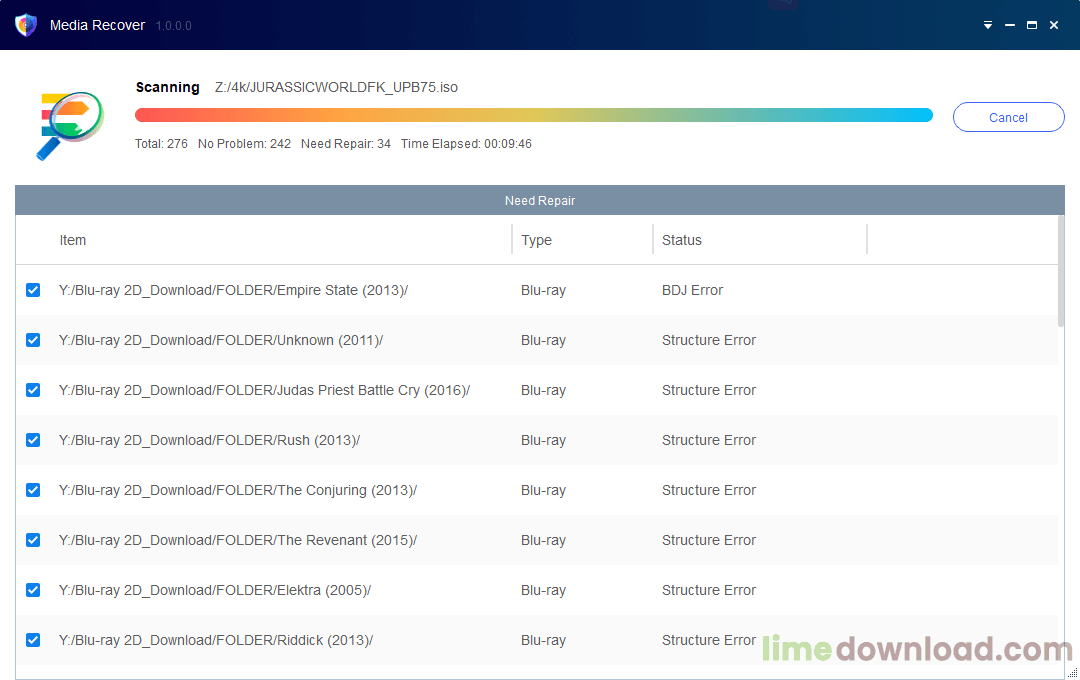Maximize the Media Recover window
Screen dimensions: 1080x680
pos(1031,24)
